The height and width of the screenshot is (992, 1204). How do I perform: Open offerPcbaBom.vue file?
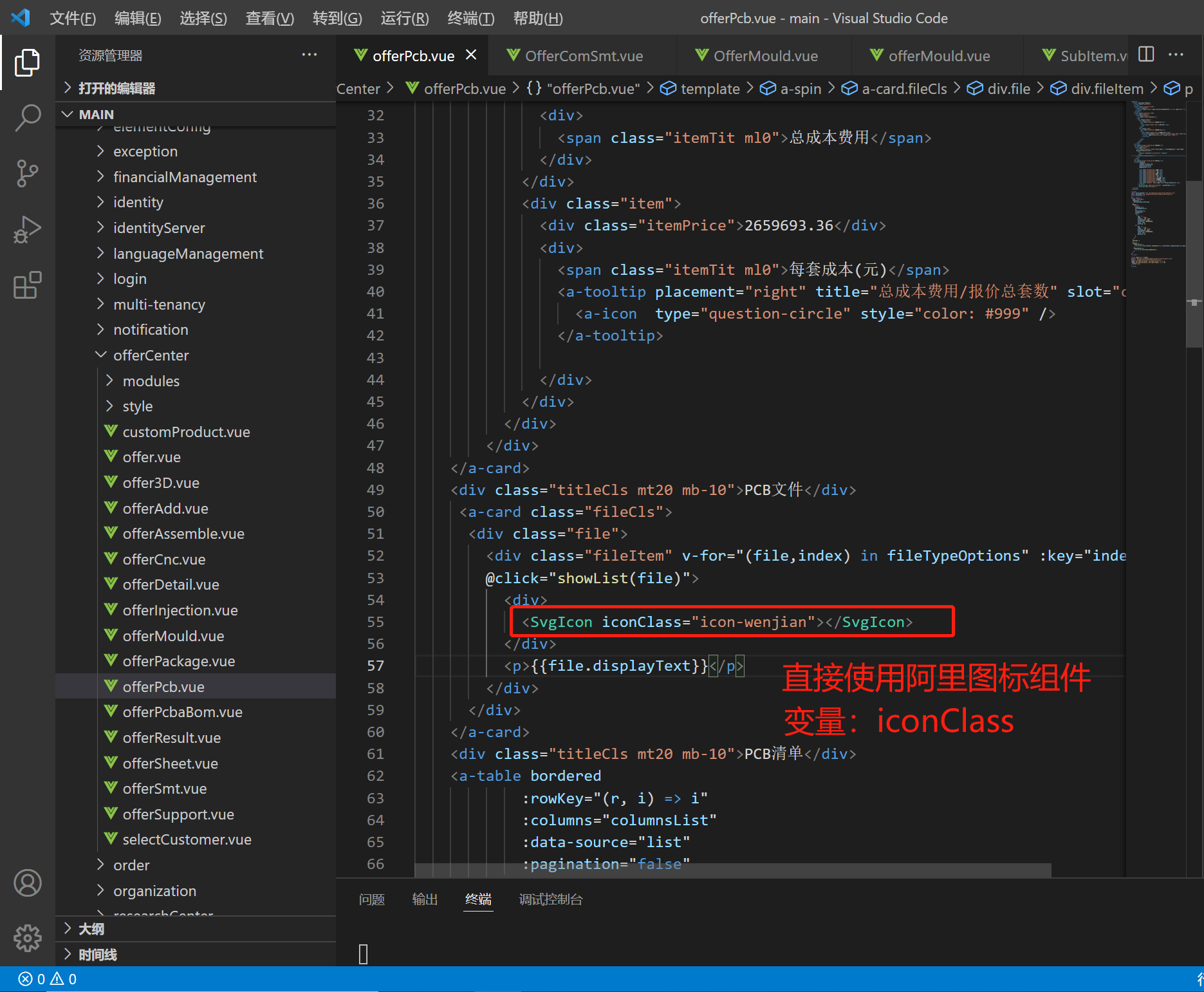tap(196, 712)
